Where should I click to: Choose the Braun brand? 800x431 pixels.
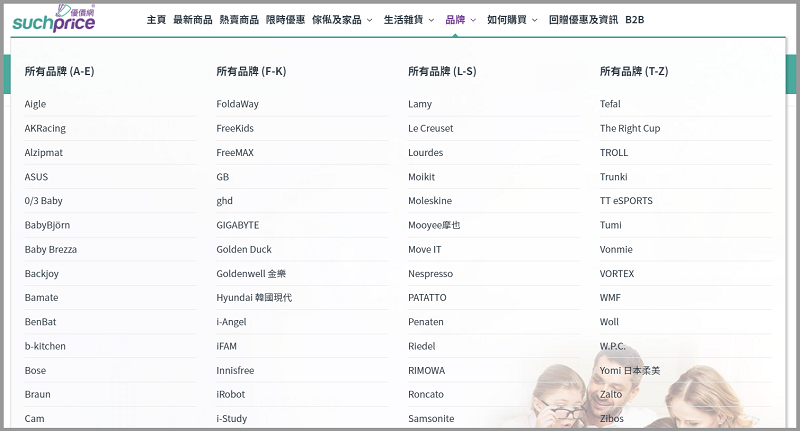37,395
